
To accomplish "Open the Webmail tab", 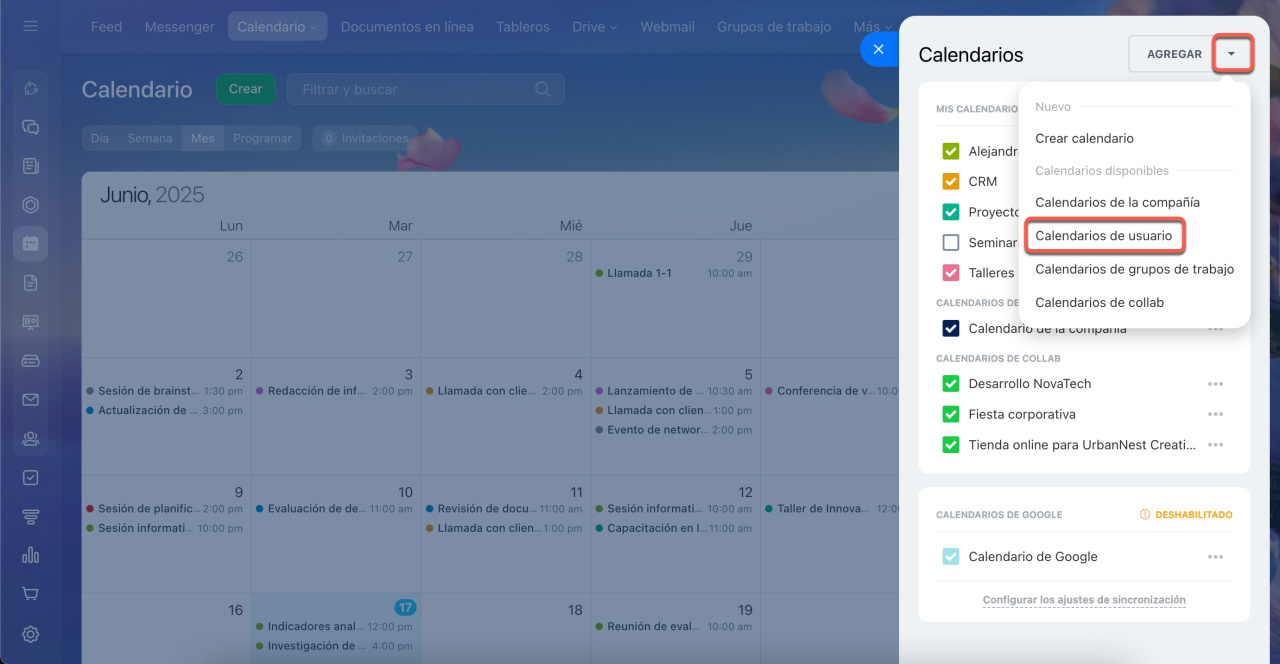I will pyautogui.click(x=668, y=27).
